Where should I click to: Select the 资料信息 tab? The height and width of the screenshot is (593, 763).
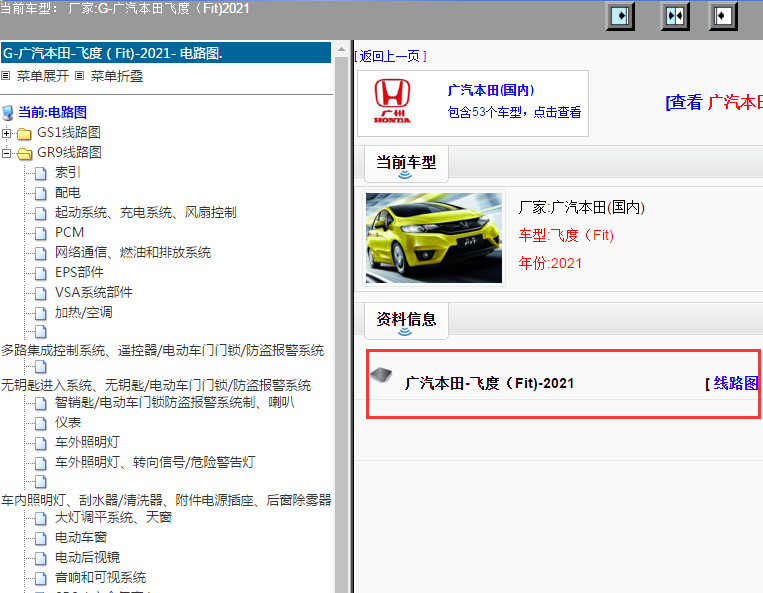click(406, 321)
